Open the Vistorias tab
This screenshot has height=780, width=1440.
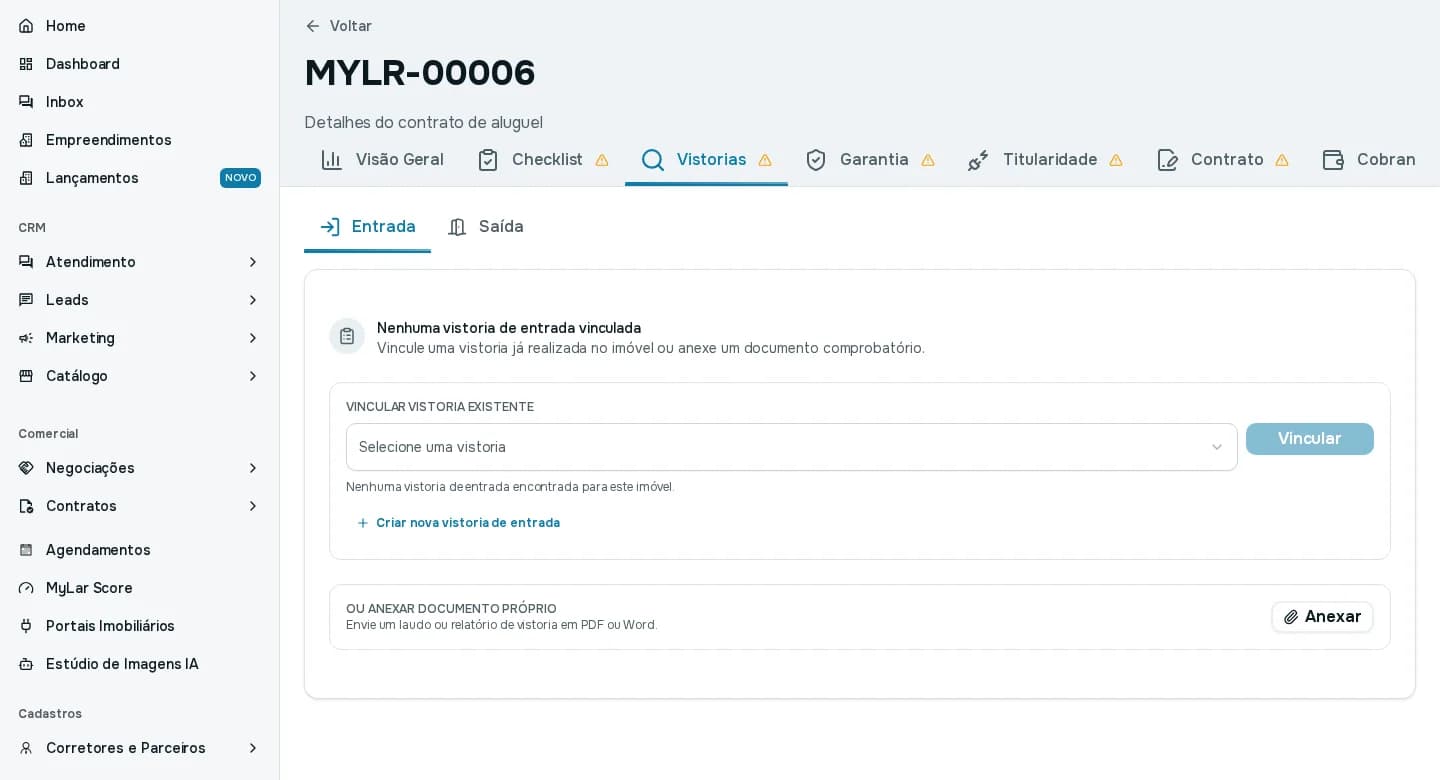pyautogui.click(x=706, y=160)
